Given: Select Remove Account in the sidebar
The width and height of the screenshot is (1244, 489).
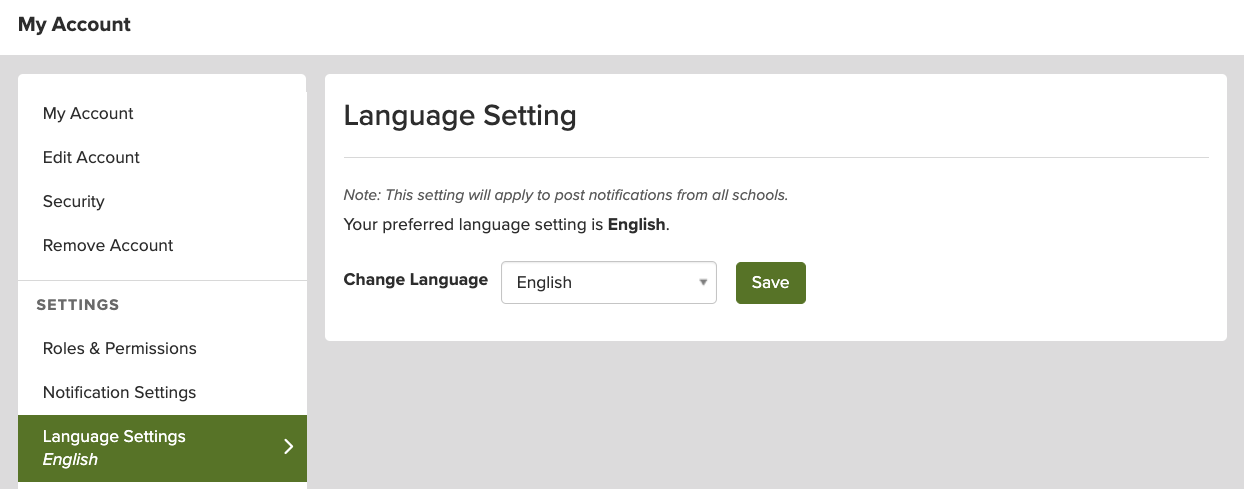Looking at the screenshot, I should point(108,245).
